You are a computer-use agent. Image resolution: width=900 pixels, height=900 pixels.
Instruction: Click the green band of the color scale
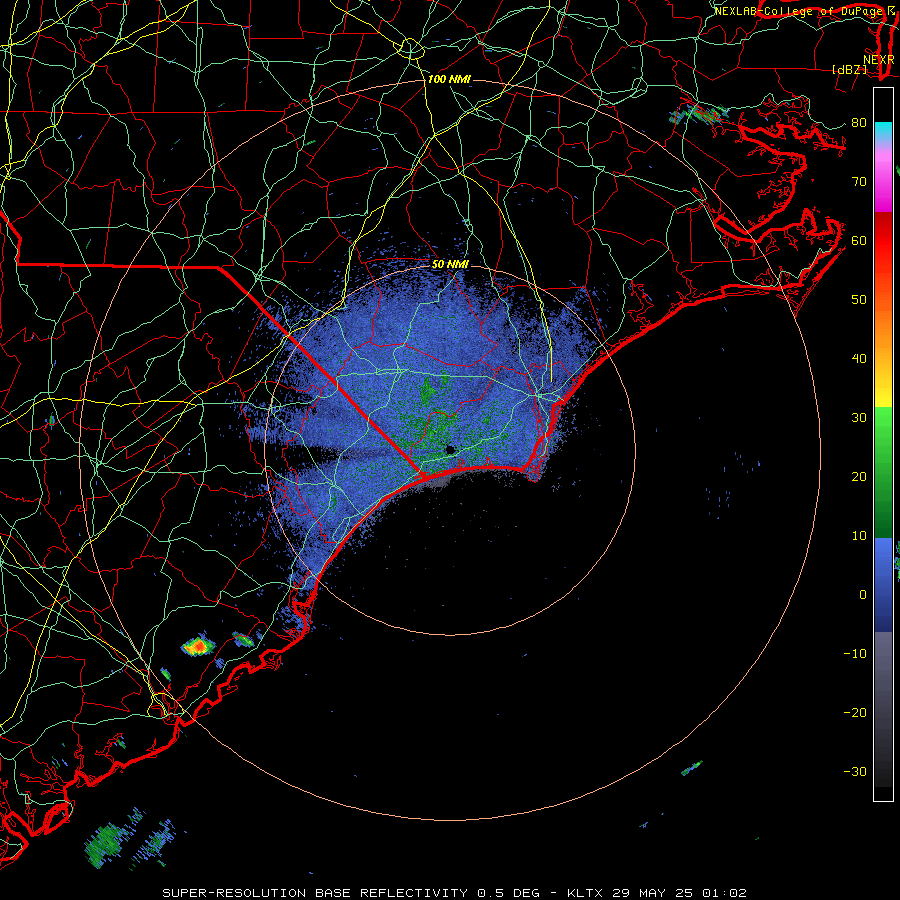click(883, 472)
